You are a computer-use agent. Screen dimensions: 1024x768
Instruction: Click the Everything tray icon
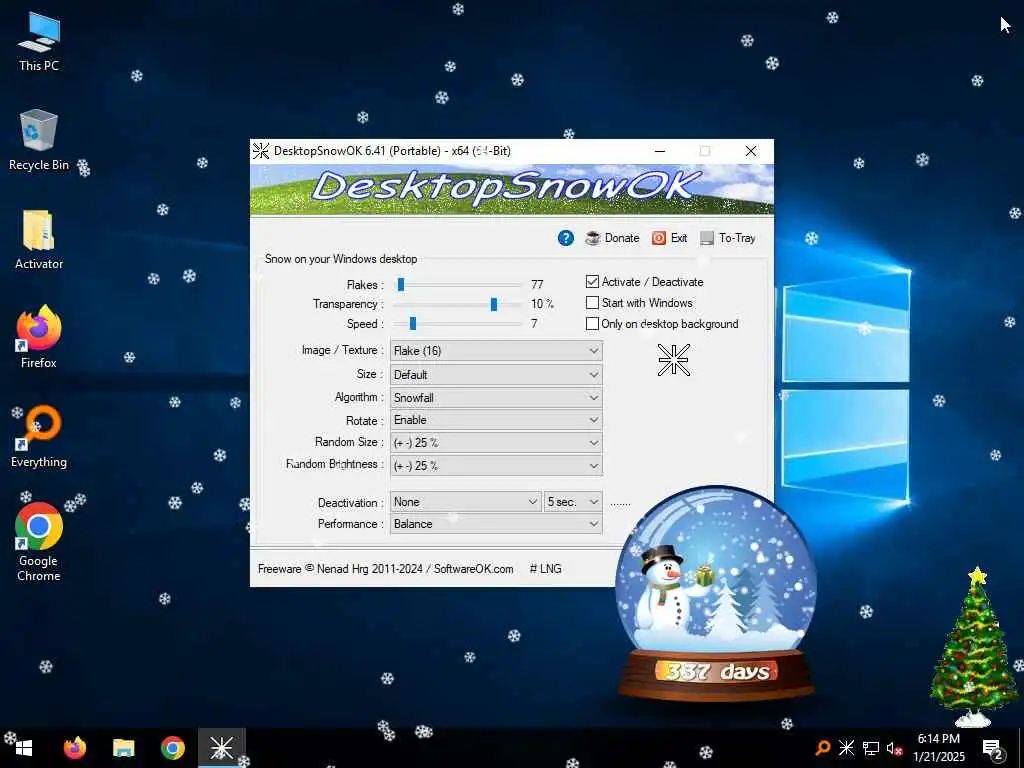(823, 748)
